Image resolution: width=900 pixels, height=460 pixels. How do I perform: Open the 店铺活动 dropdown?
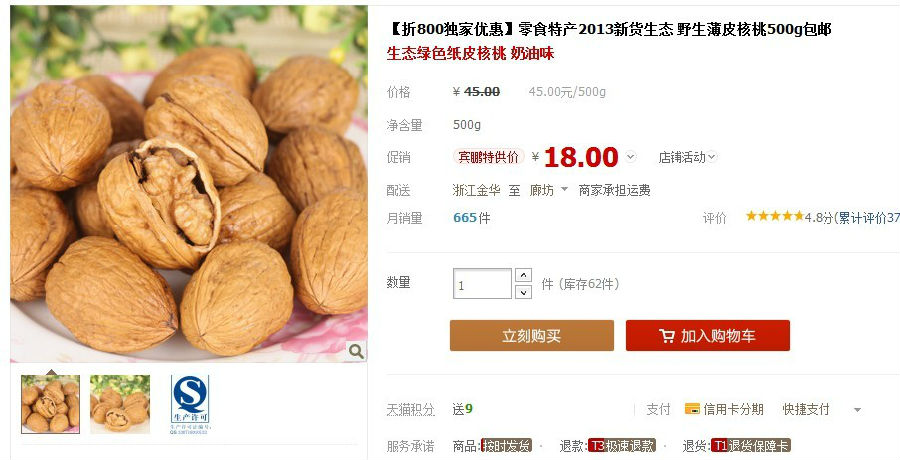click(688, 157)
